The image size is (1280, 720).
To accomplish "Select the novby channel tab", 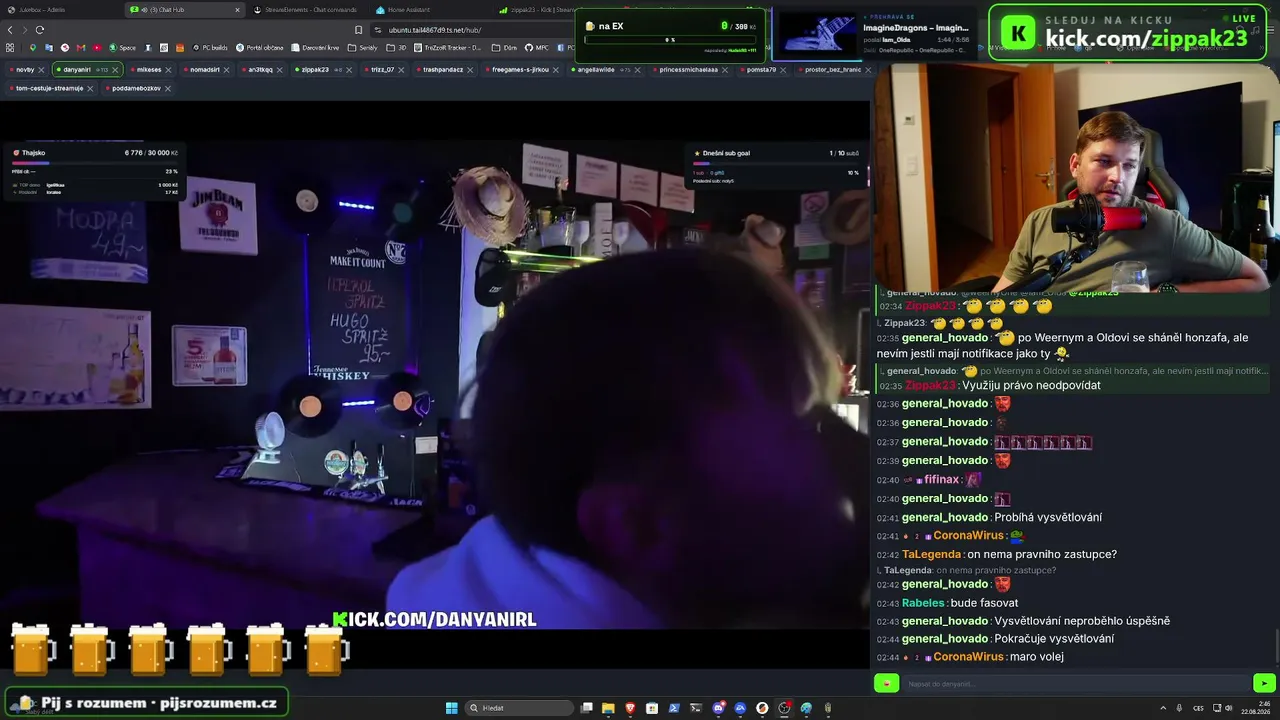I will click(26, 70).
